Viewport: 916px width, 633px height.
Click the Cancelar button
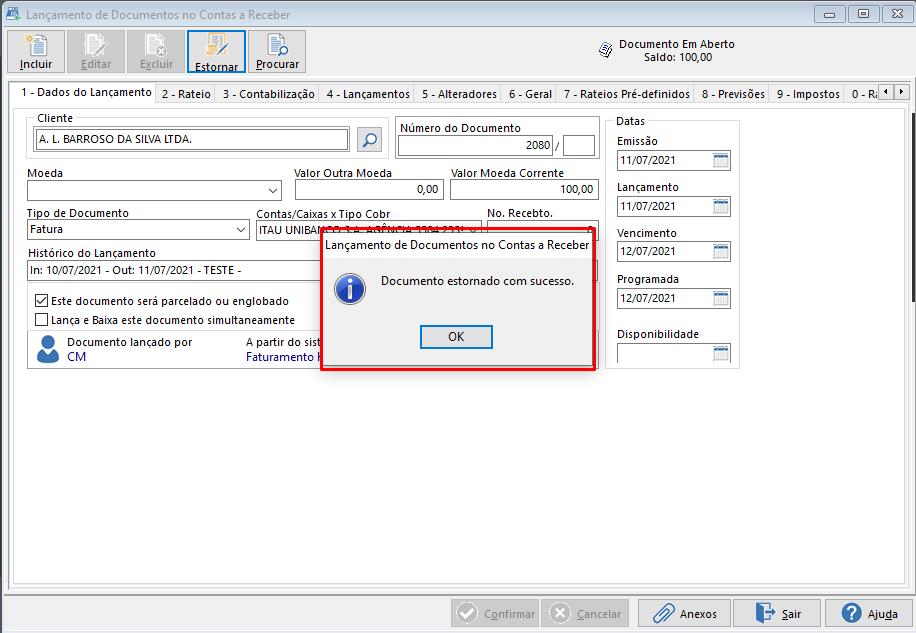[585, 613]
